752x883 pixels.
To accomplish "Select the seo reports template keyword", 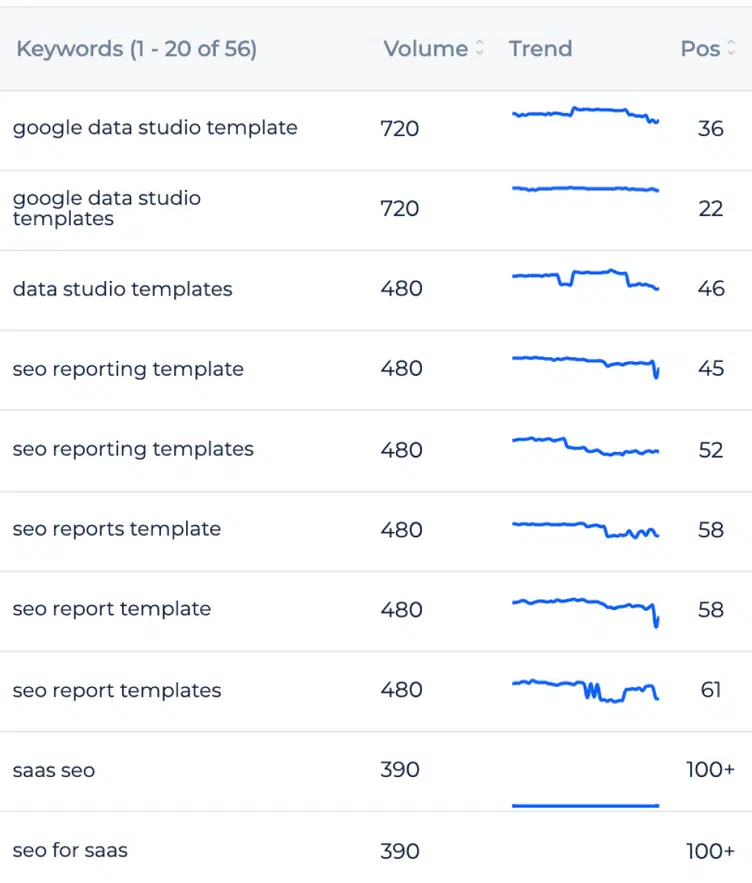I will (x=117, y=529).
